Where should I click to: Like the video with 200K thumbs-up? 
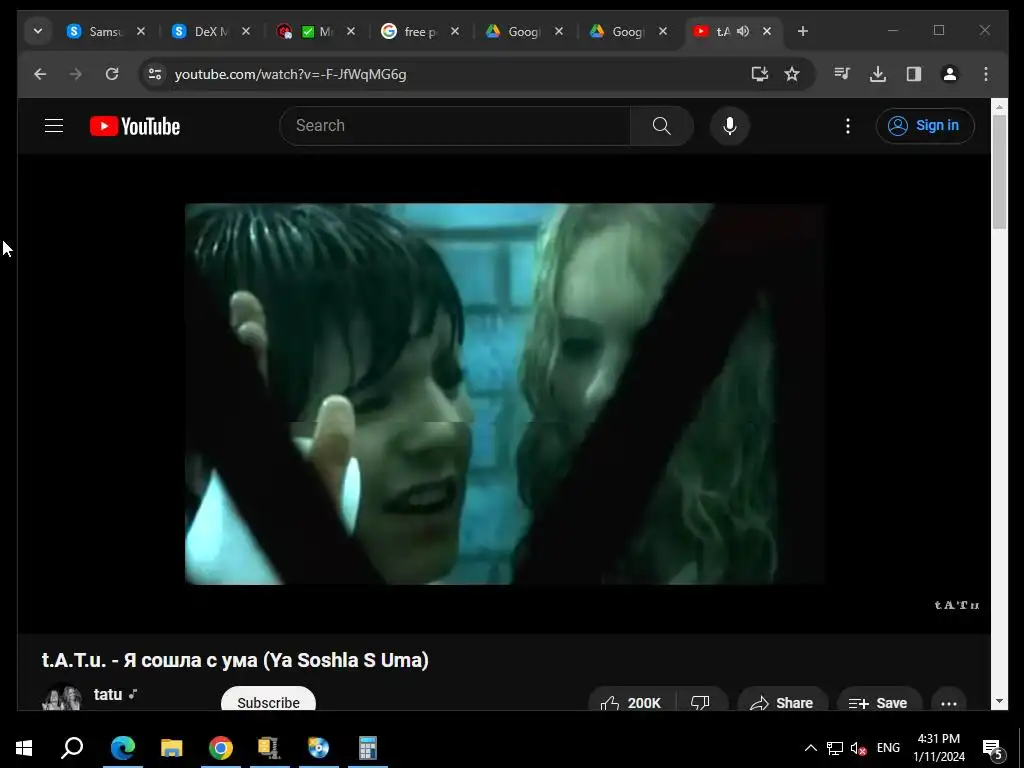pos(631,703)
